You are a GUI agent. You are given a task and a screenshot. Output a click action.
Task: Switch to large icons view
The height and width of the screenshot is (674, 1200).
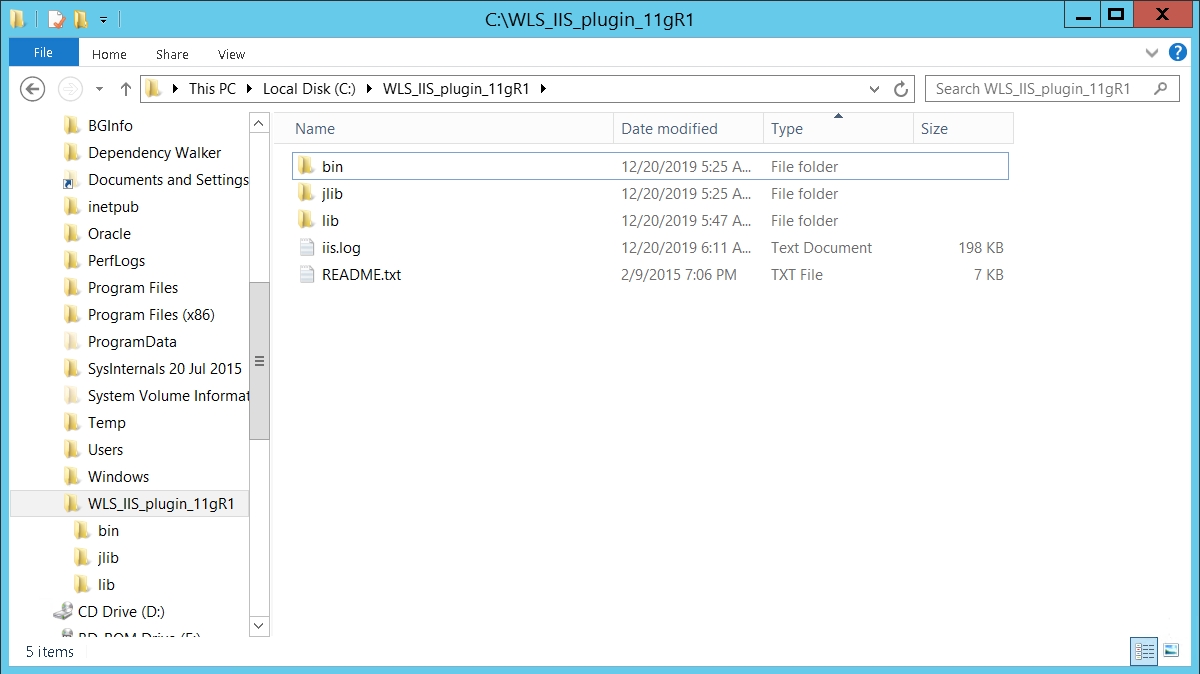(1171, 651)
